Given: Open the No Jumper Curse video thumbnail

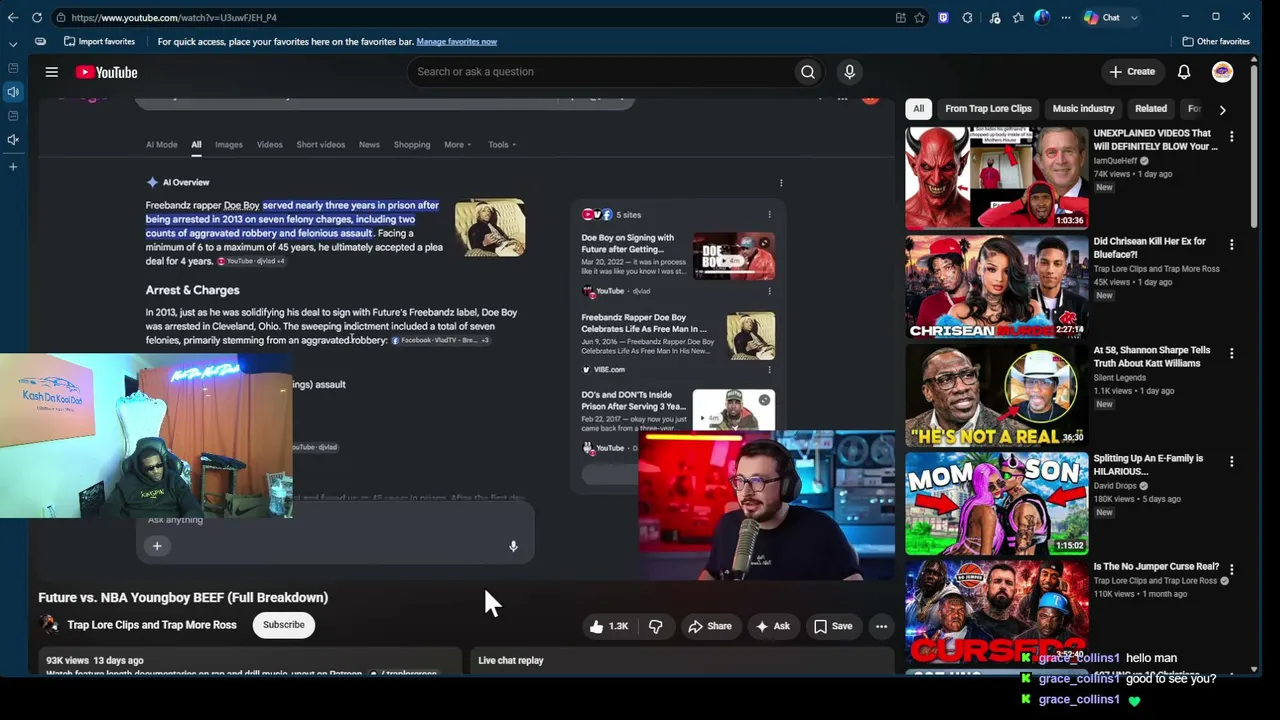Looking at the screenshot, I should coord(996,611).
